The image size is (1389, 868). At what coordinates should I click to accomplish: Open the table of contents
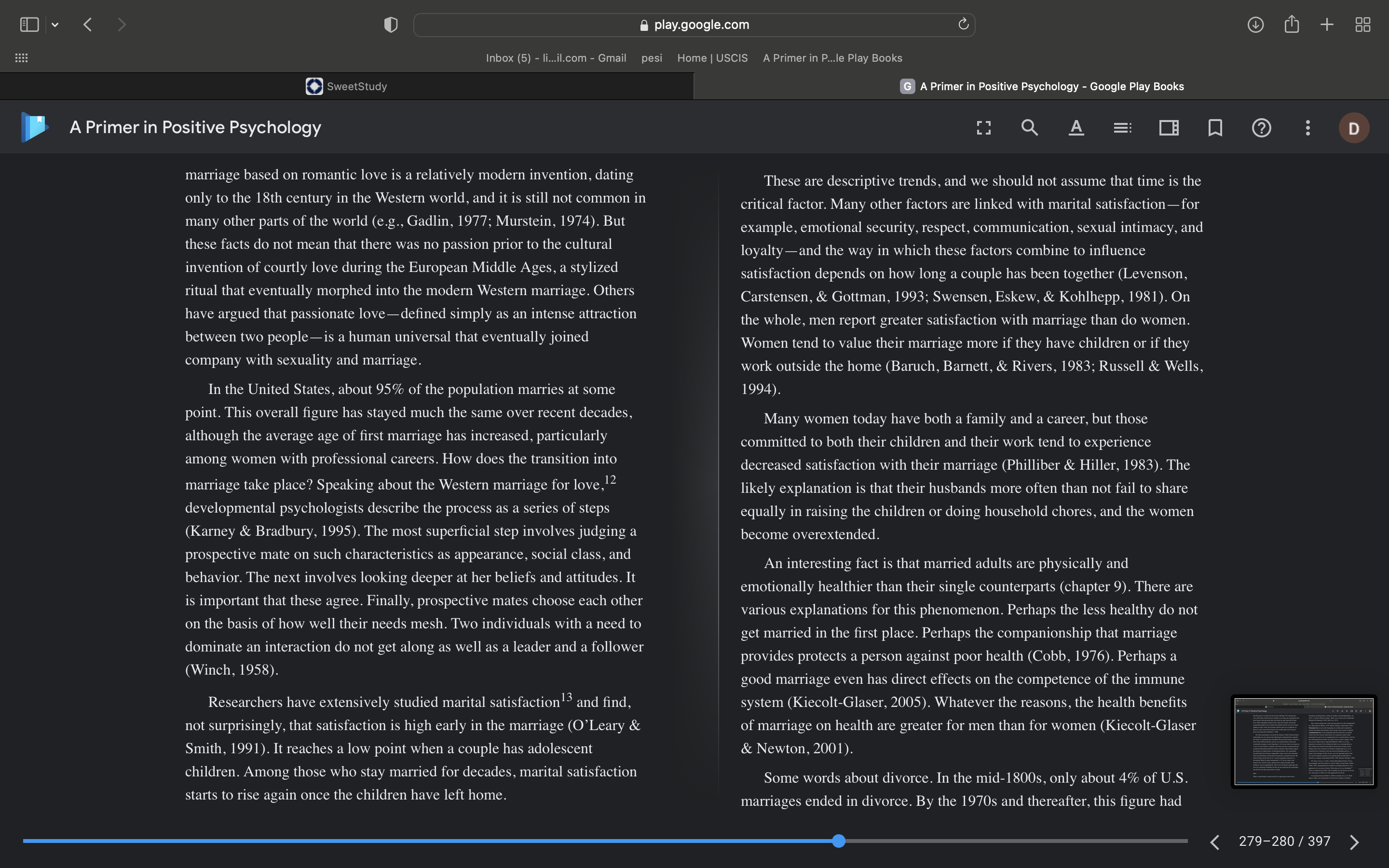coord(1122,127)
